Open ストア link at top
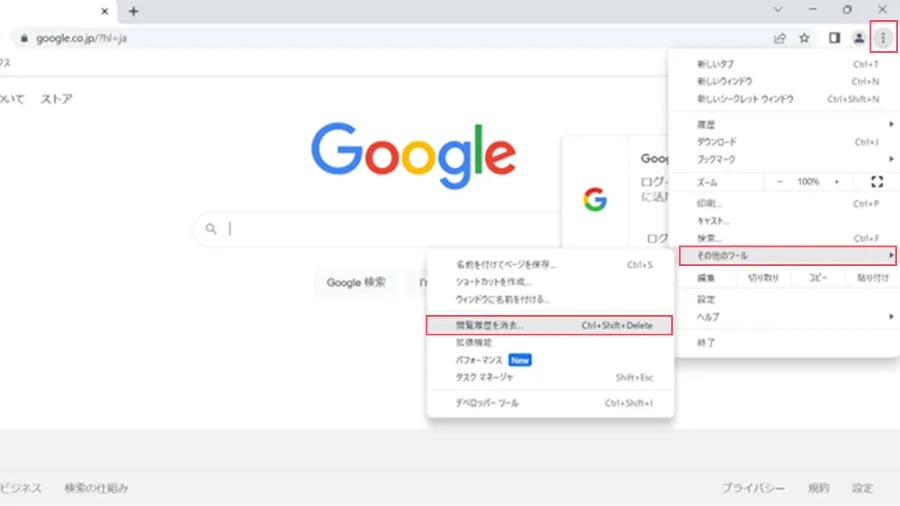The width and height of the screenshot is (900, 506). click(x=56, y=99)
